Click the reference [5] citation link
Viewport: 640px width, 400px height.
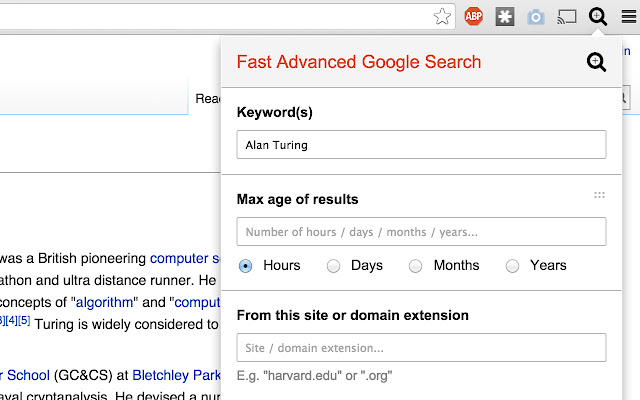(x=24, y=320)
